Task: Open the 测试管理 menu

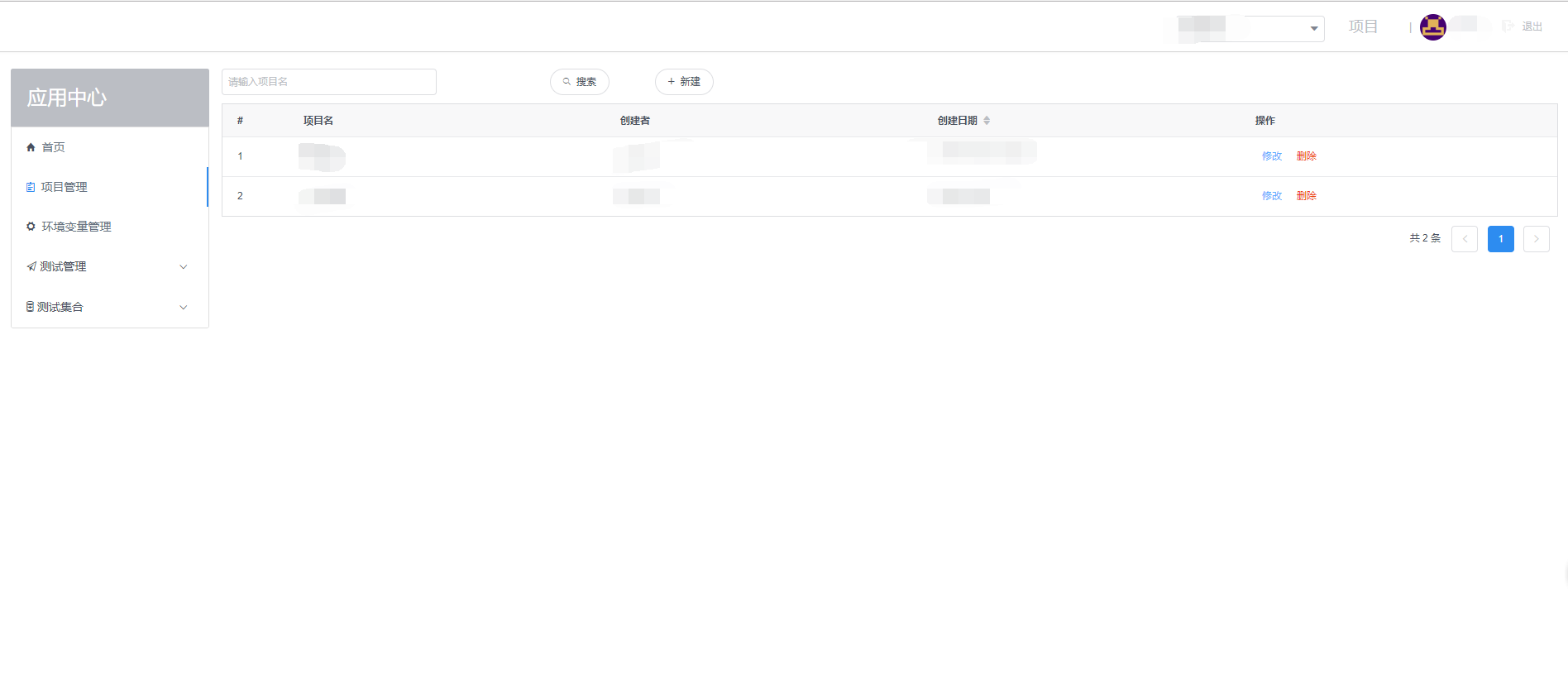Action: pos(109,266)
